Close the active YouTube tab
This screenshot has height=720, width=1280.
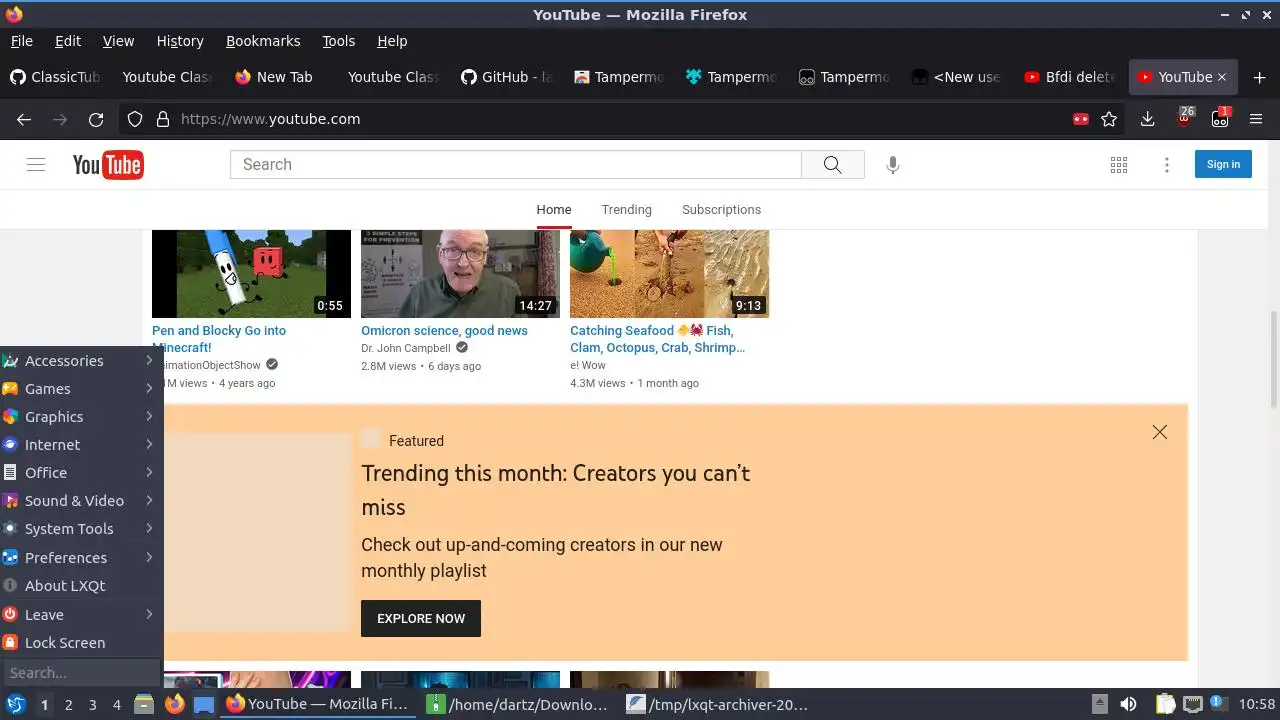tap(1222, 77)
